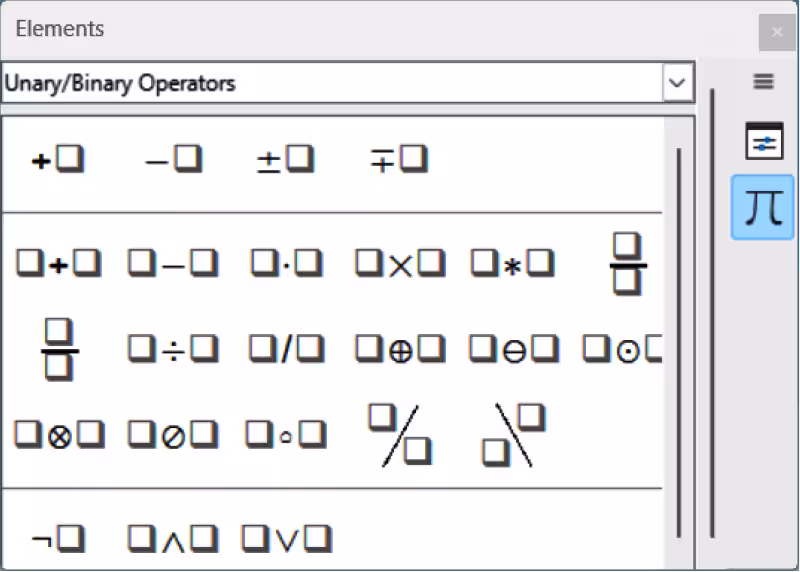
Task: Select the logical AND operator
Action: [172, 538]
